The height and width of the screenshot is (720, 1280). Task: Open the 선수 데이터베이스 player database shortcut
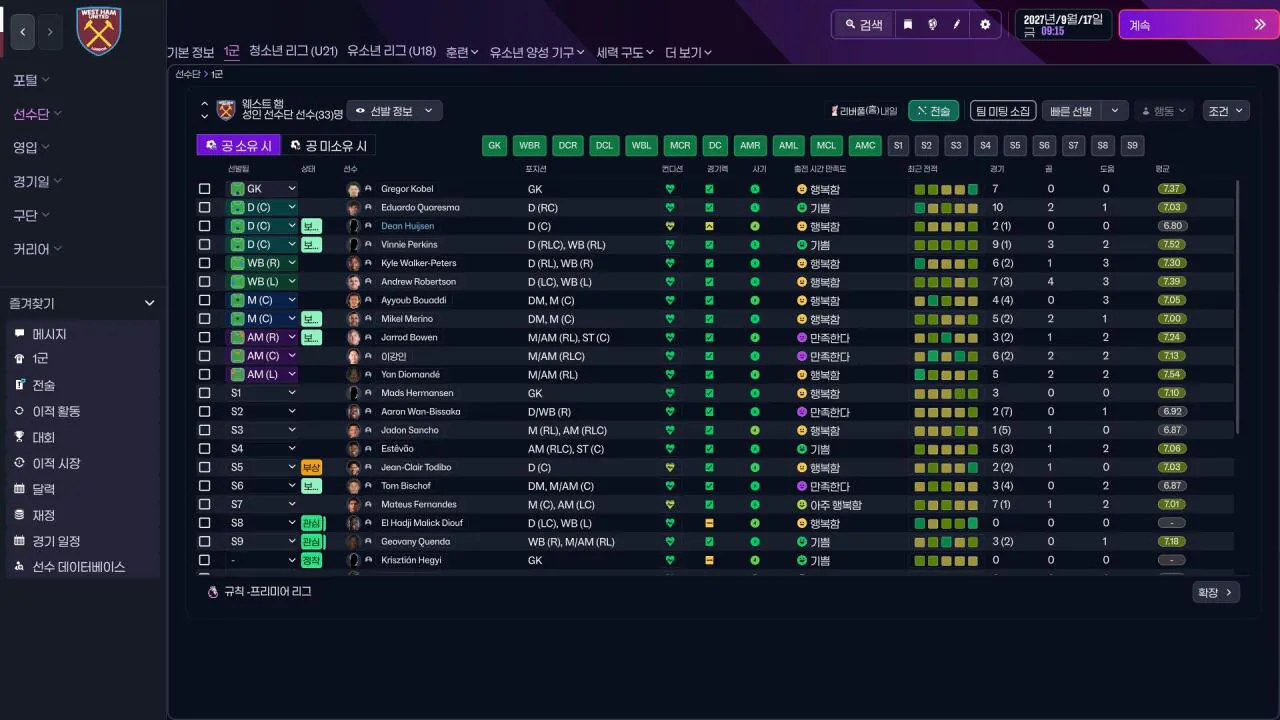pos(82,567)
